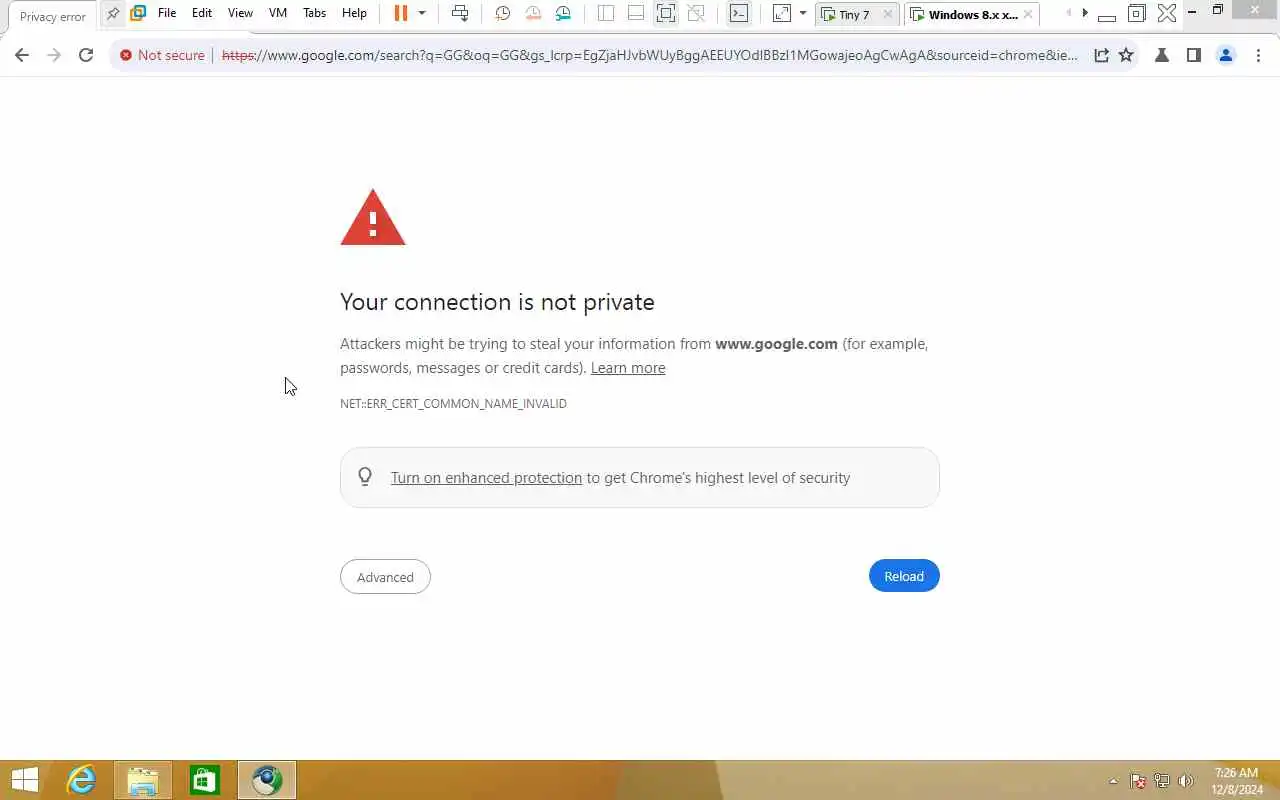Take a snapshot of this virtual machine
The image size is (1280, 800).
click(503, 14)
